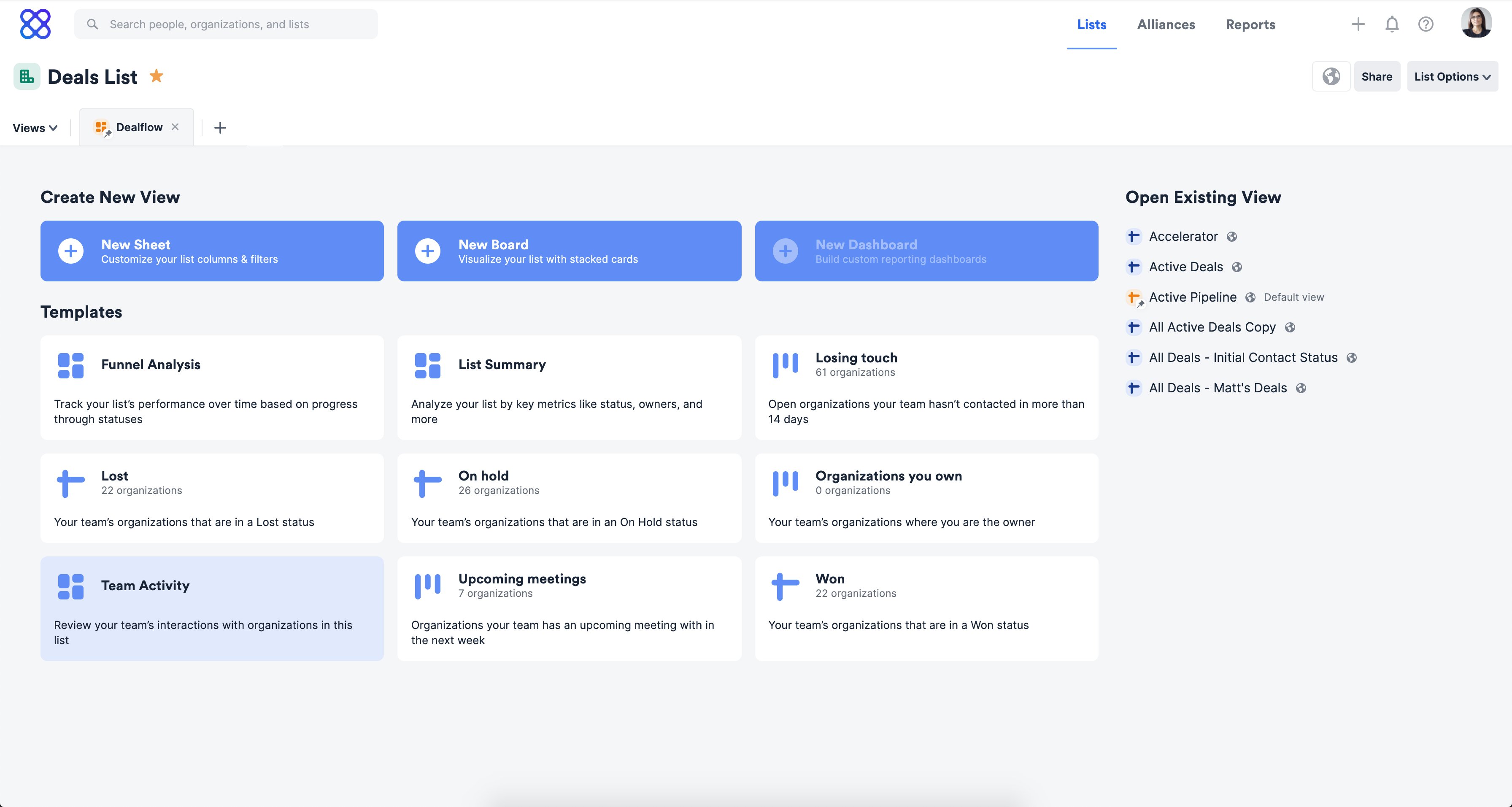Select Organizations you own template

tap(926, 498)
